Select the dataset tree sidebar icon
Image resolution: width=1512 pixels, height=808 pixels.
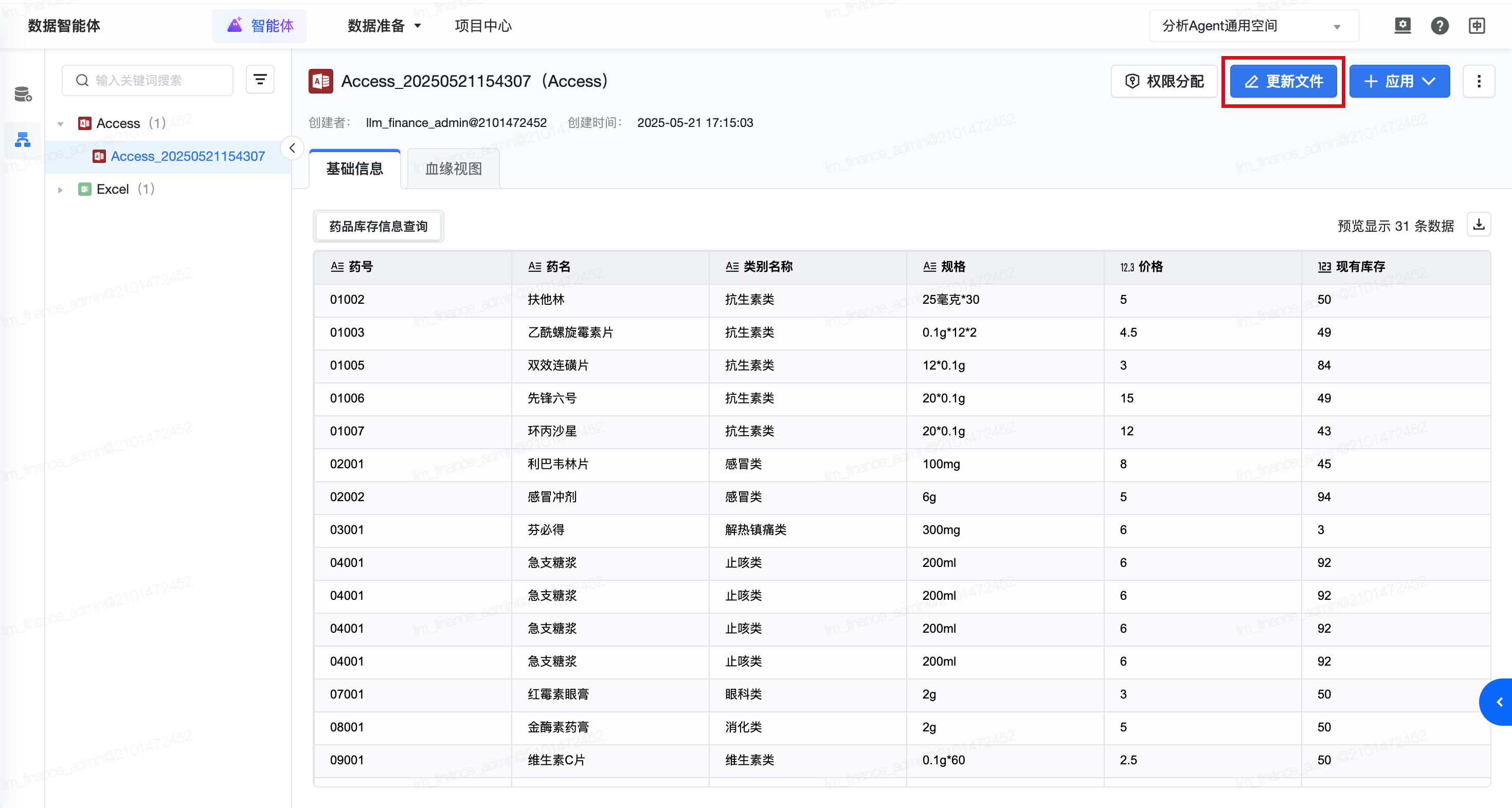[x=23, y=140]
